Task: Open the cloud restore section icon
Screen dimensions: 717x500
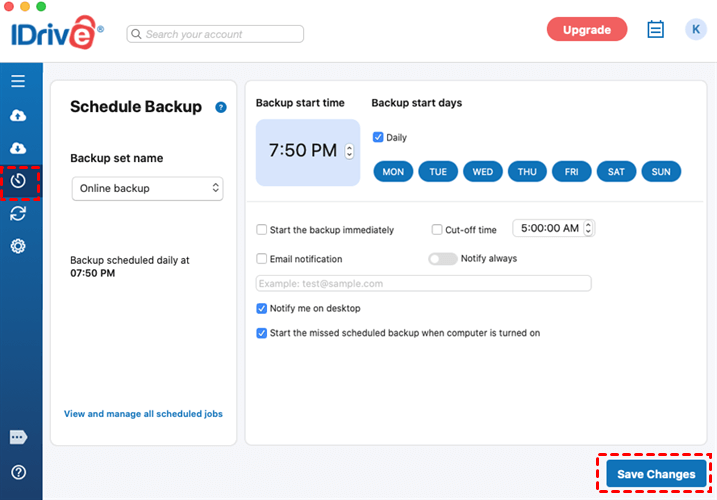Action: coord(18,148)
